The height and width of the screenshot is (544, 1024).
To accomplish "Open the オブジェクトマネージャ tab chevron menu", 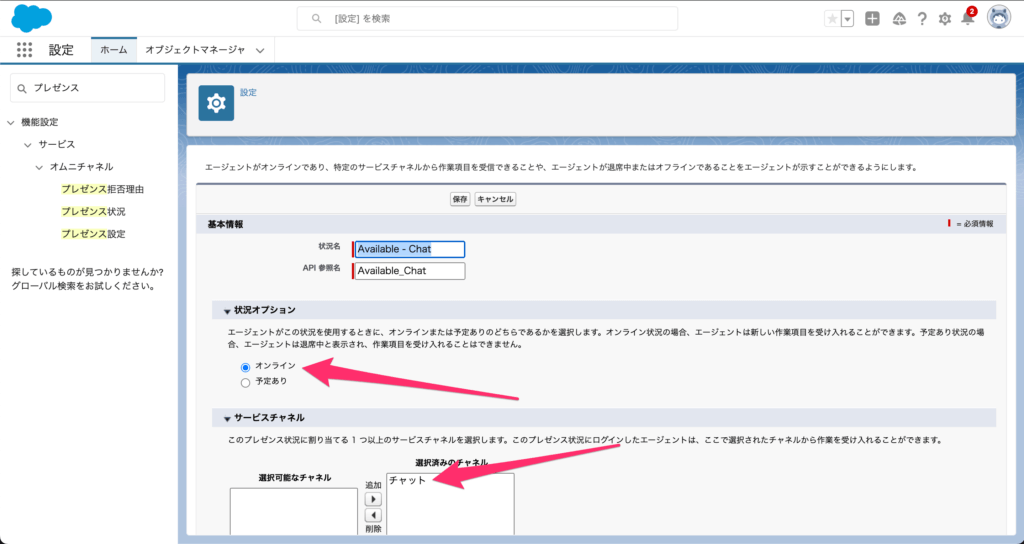I will (x=260, y=50).
